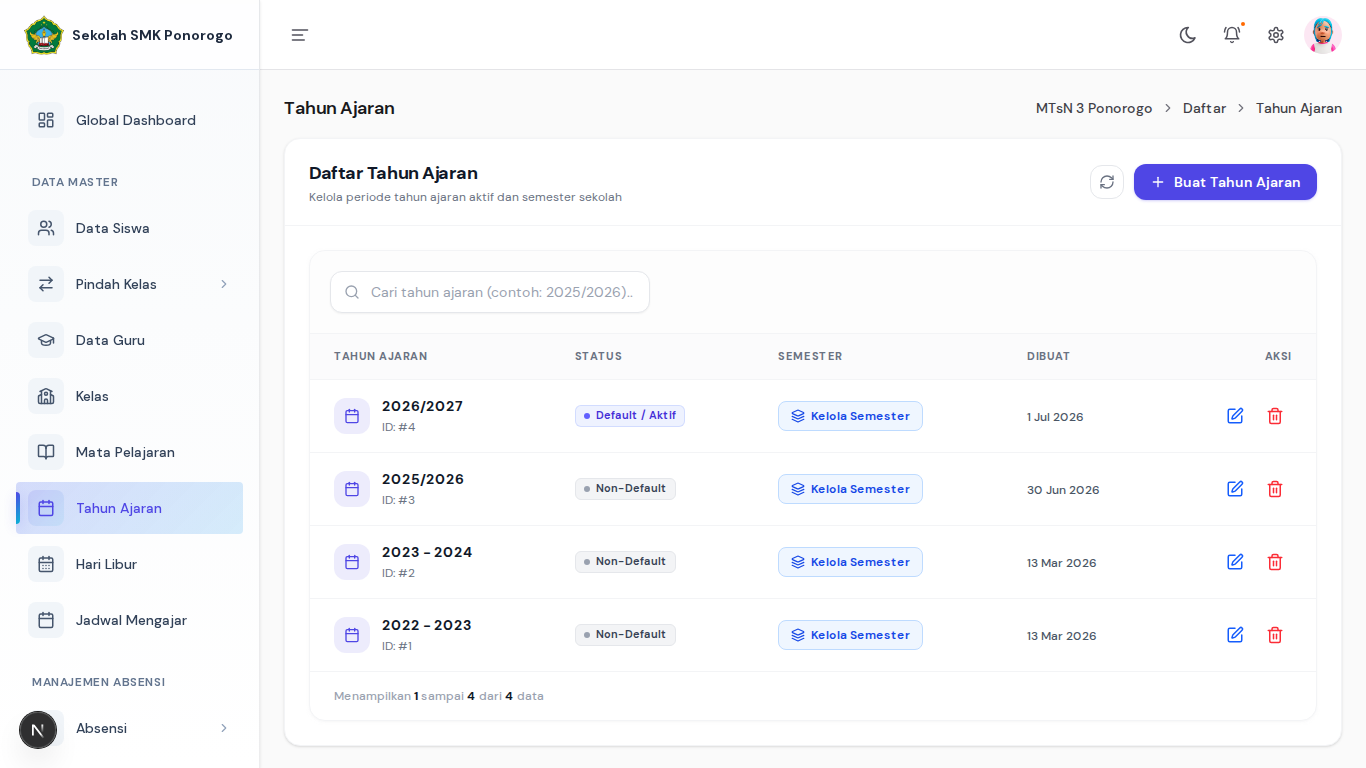Open Hari Libur menu item
The image size is (1366, 768).
[x=129, y=564]
